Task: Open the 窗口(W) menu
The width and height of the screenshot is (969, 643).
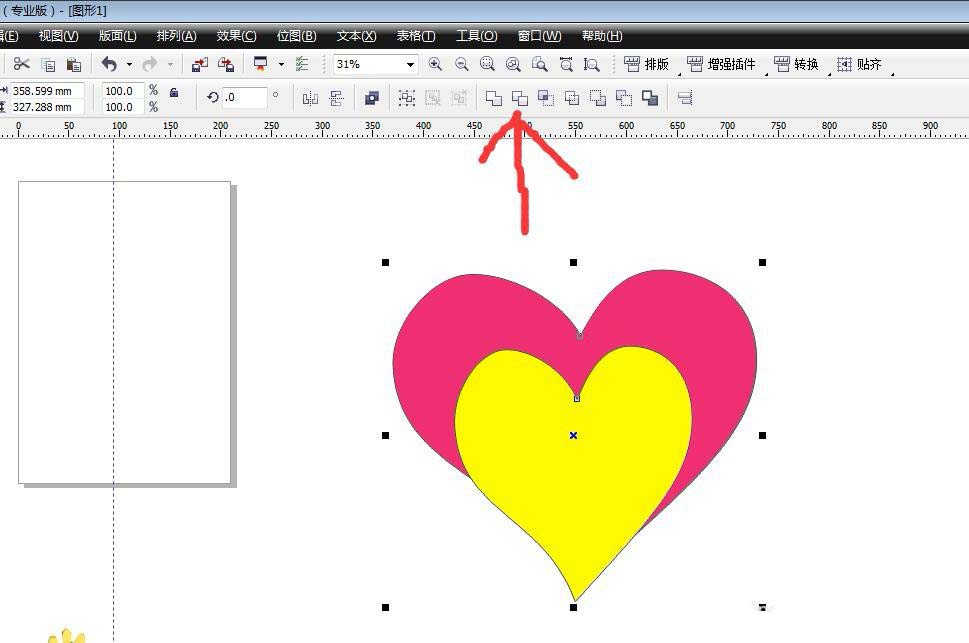Action: pyautogui.click(x=540, y=36)
